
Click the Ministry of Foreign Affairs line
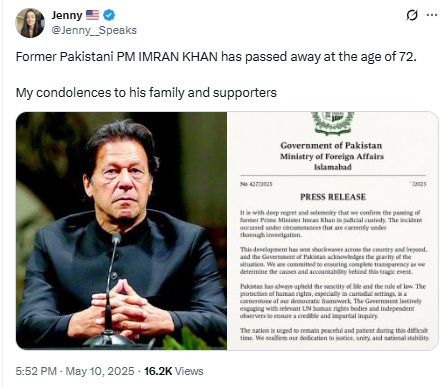[332, 156]
